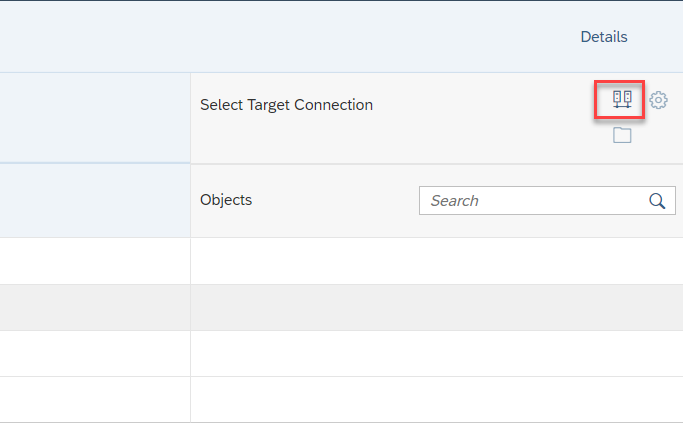Select the gray shaded row in objects list
The width and height of the screenshot is (683, 427).
pos(437,308)
